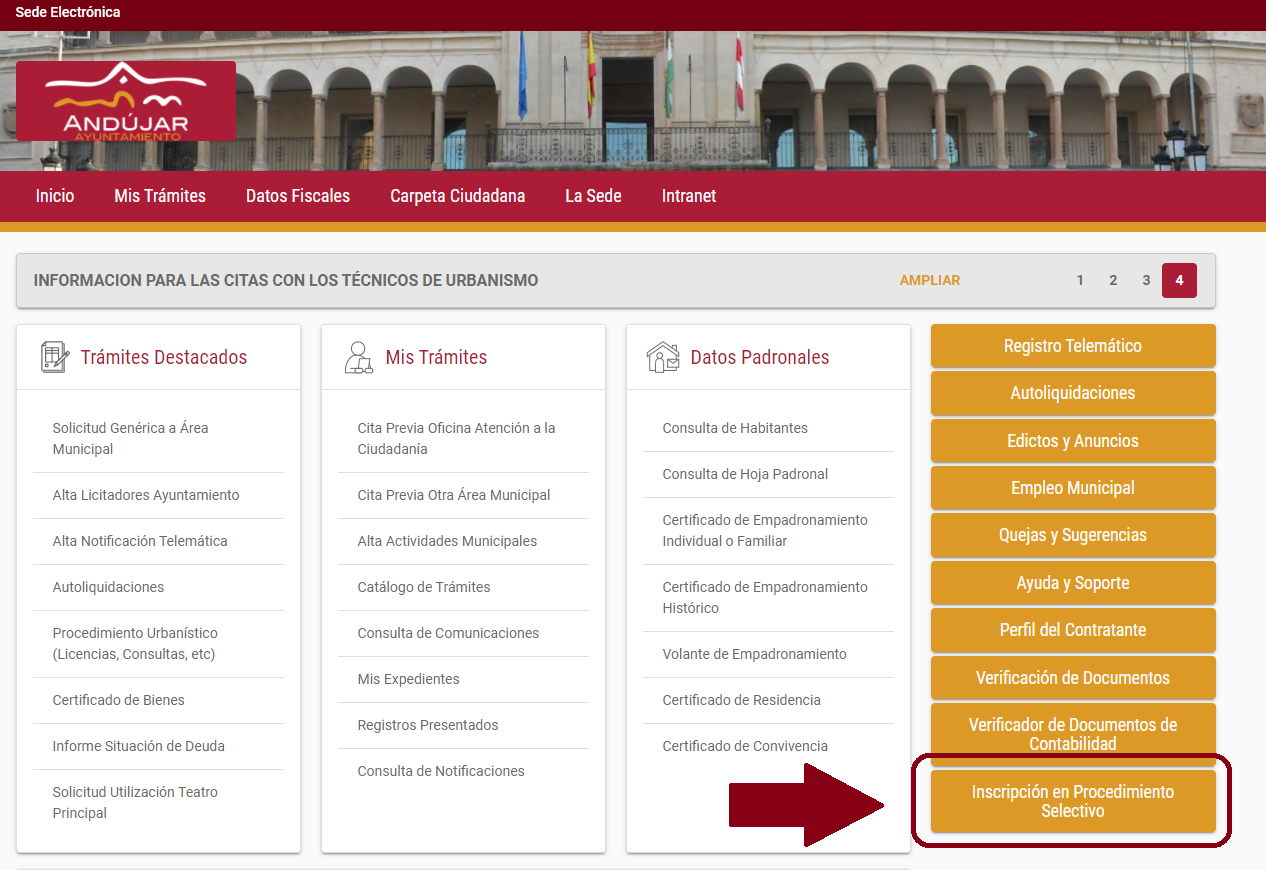Open Ayuda y Soporte
This screenshot has height=870, width=1266.
1073,583
